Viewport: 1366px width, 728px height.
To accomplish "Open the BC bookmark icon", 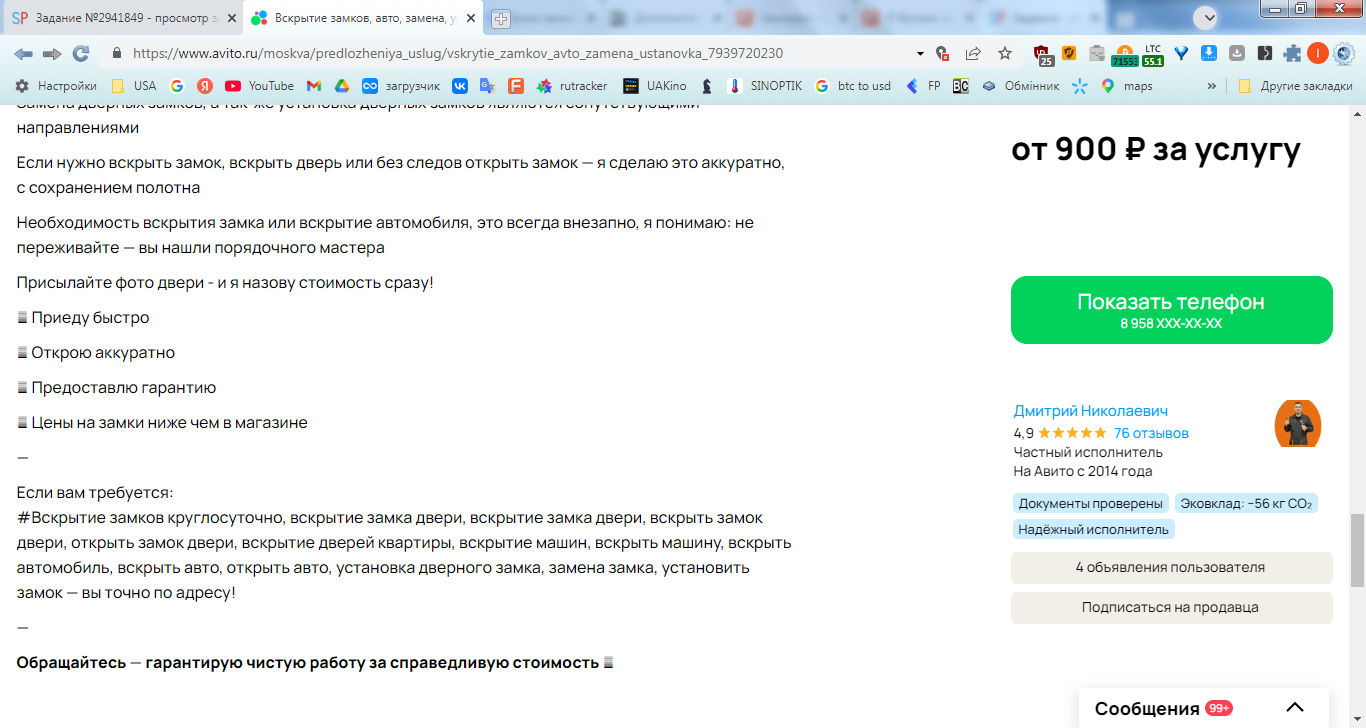I will pyautogui.click(x=960, y=86).
